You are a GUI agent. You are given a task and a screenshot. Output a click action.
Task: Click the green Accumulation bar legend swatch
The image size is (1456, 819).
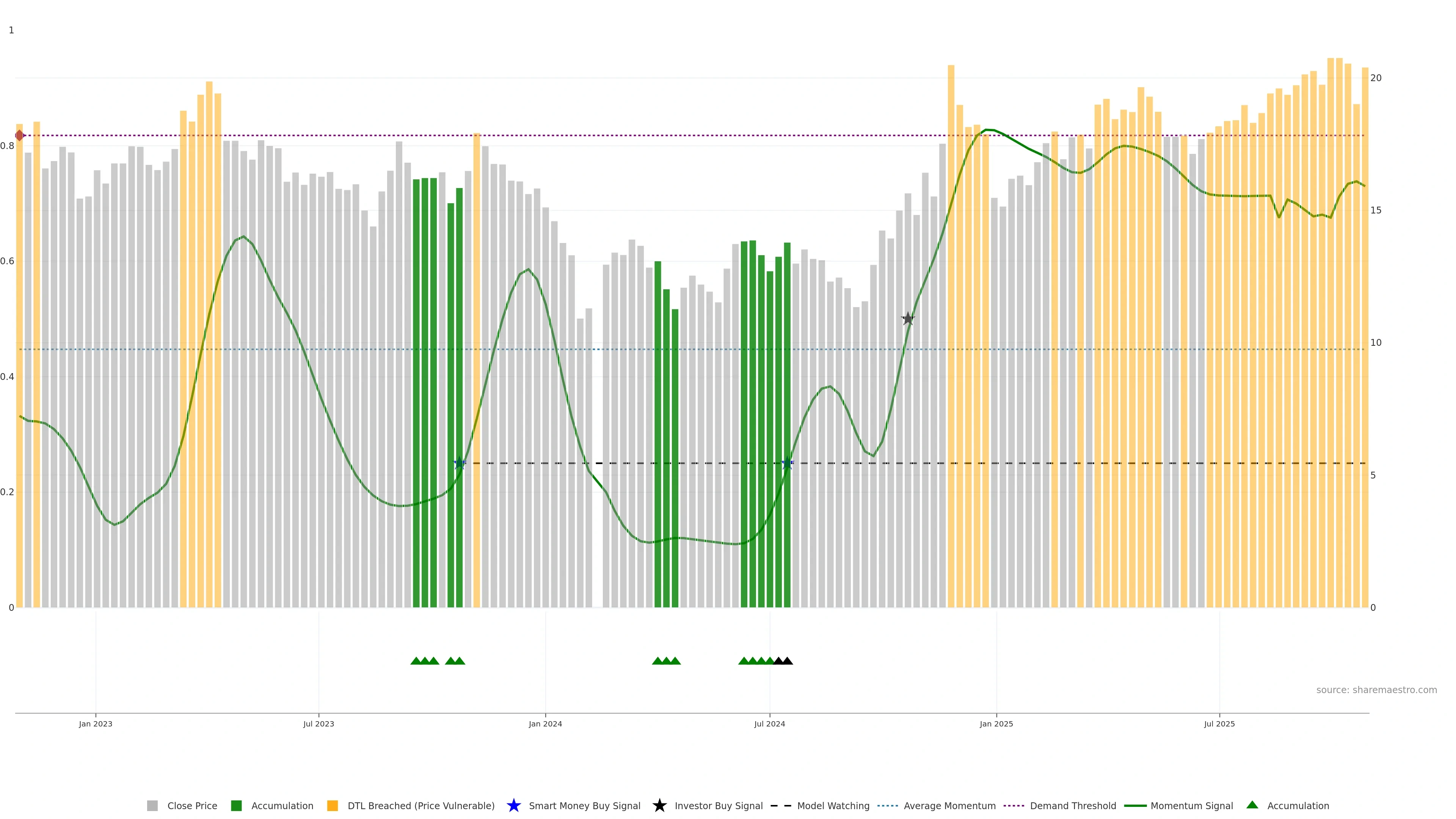pos(236,805)
